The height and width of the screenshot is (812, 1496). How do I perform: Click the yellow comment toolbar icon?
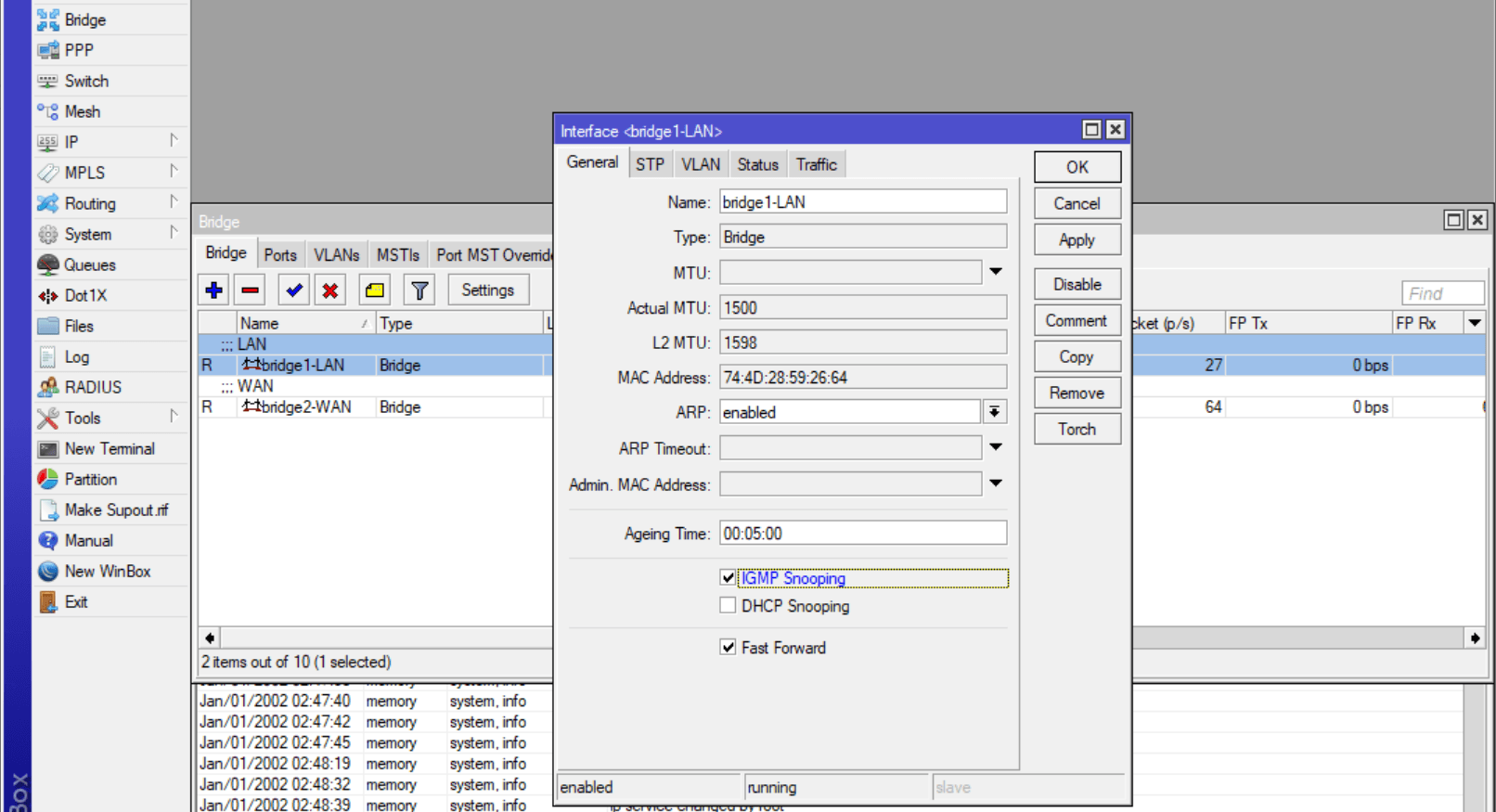[374, 290]
